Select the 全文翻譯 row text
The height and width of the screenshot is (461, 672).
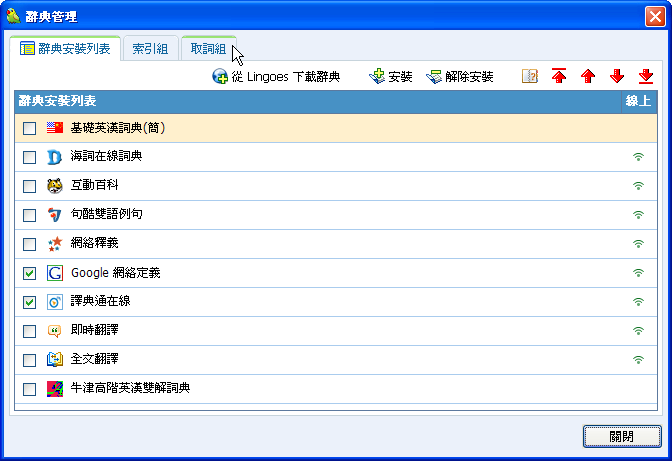(x=94, y=359)
